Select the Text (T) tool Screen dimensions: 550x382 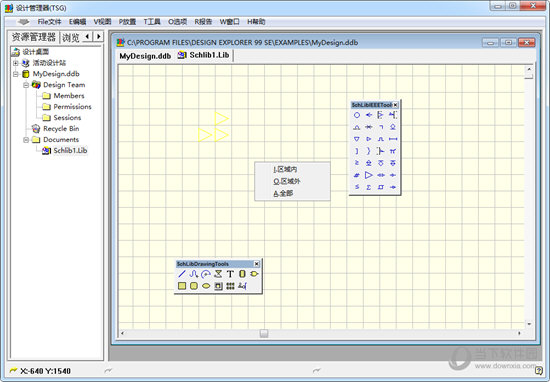pos(230,274)
